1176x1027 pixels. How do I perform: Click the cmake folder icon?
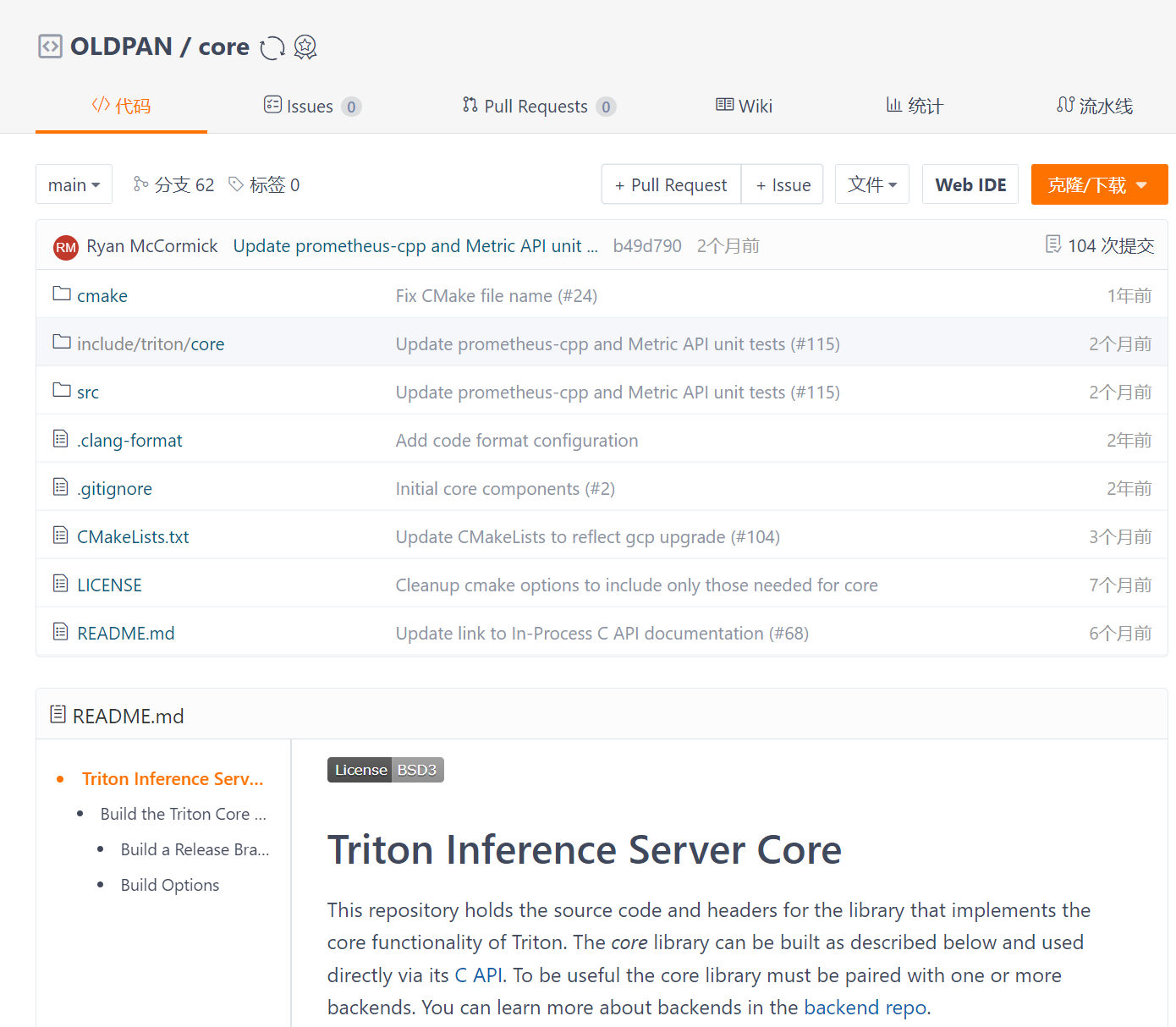pyautogui.click(x=62, y=294)
